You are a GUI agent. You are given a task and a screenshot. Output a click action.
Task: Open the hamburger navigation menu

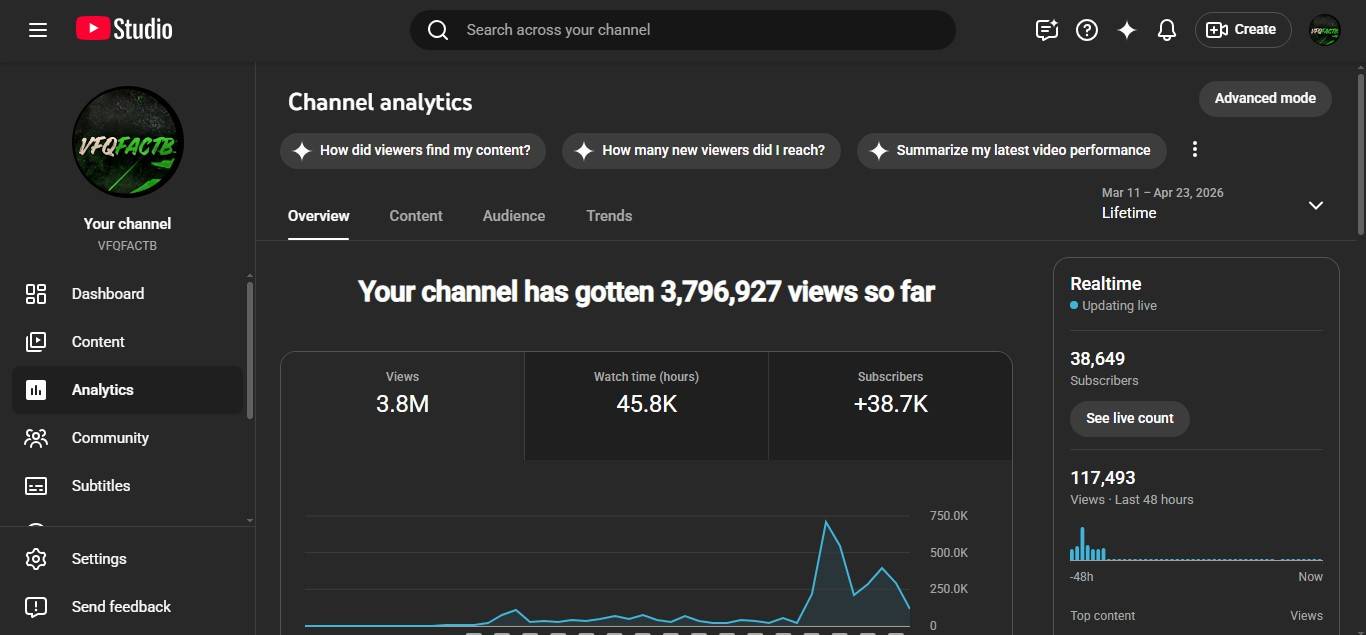coord(38,30)
